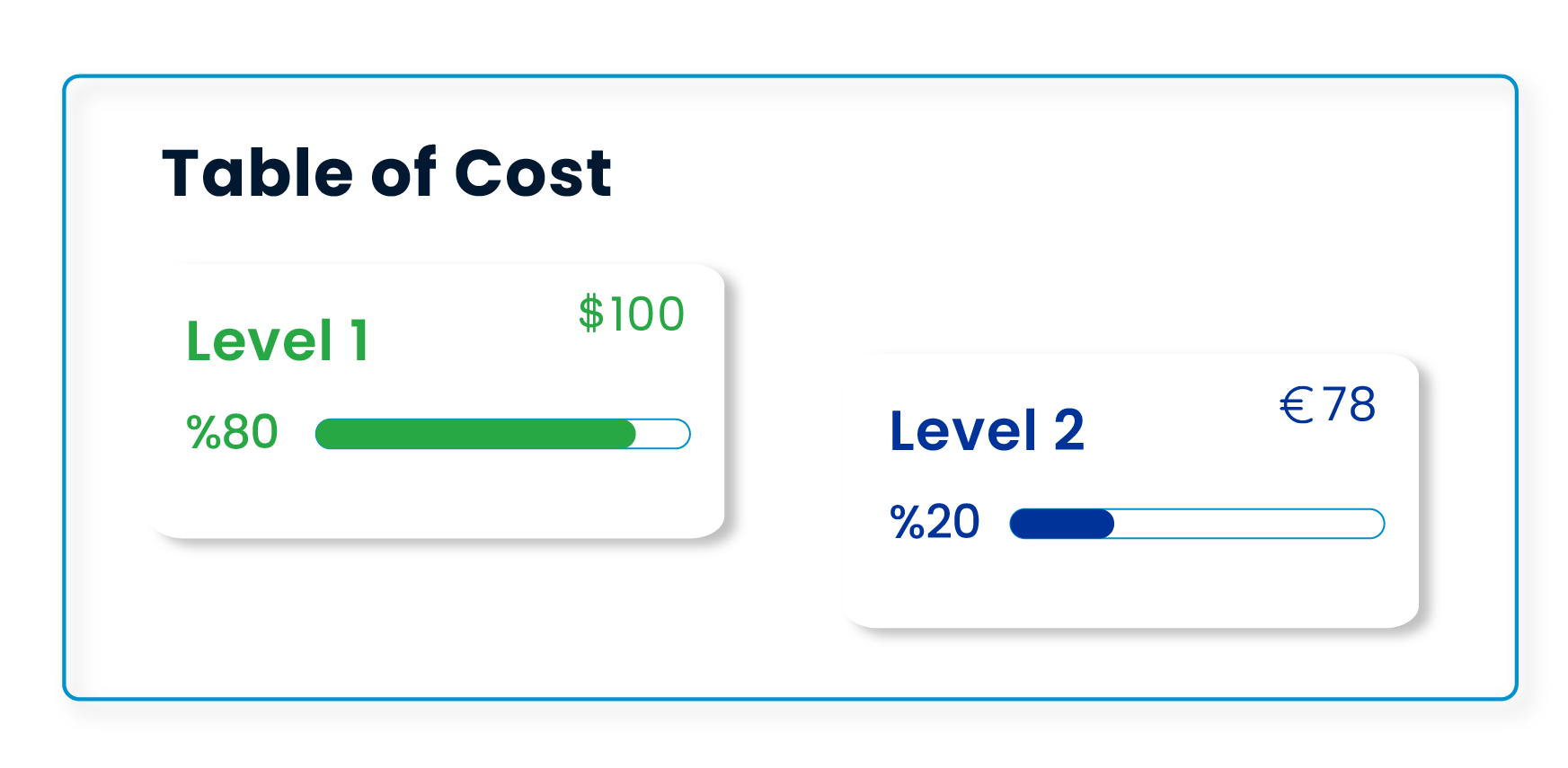This screenshot has width=1568, height=768.
Task: Select the Level 2 card title
Action: [x=987, y=430]
